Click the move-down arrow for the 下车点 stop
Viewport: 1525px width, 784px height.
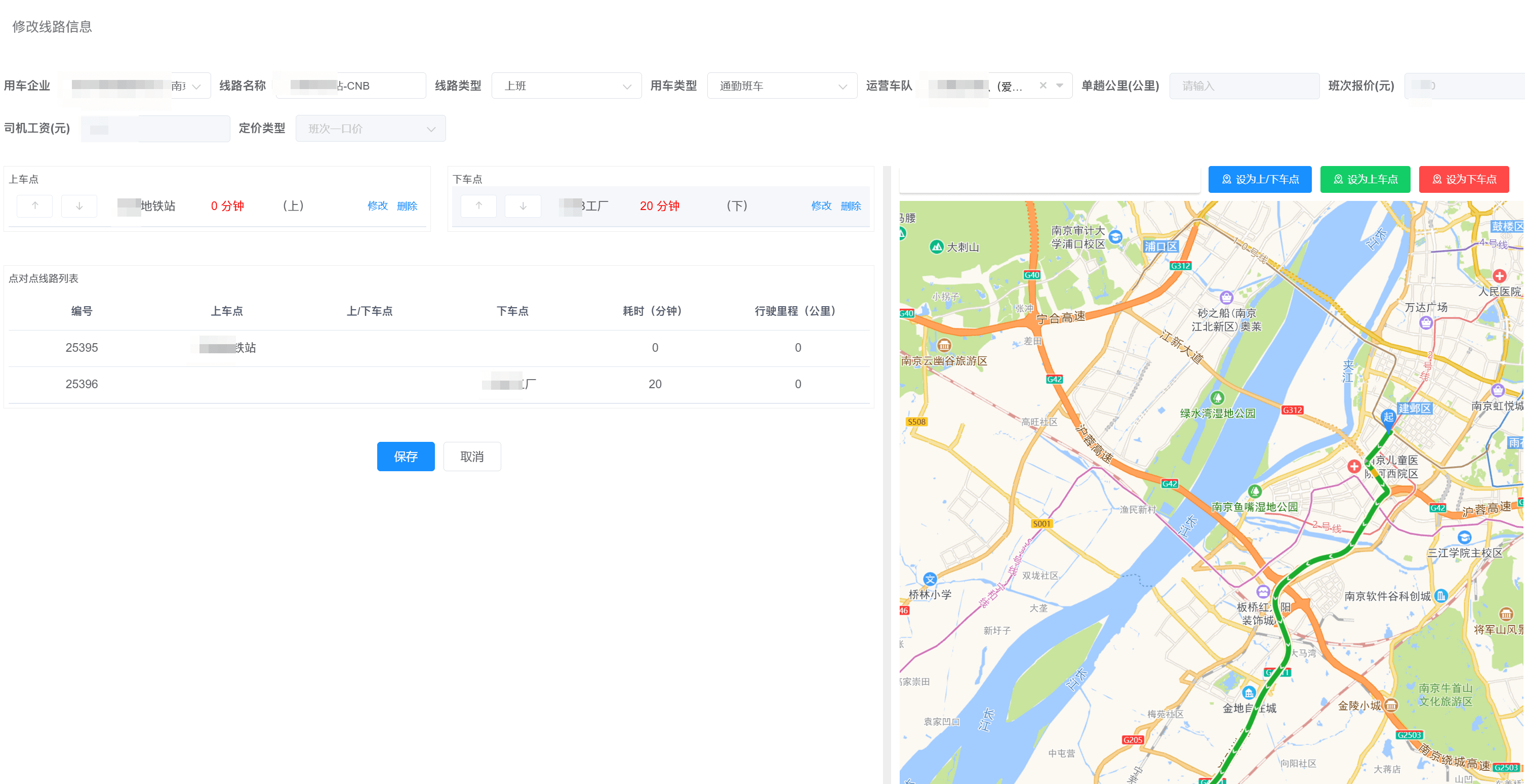[x=523, y=206]
